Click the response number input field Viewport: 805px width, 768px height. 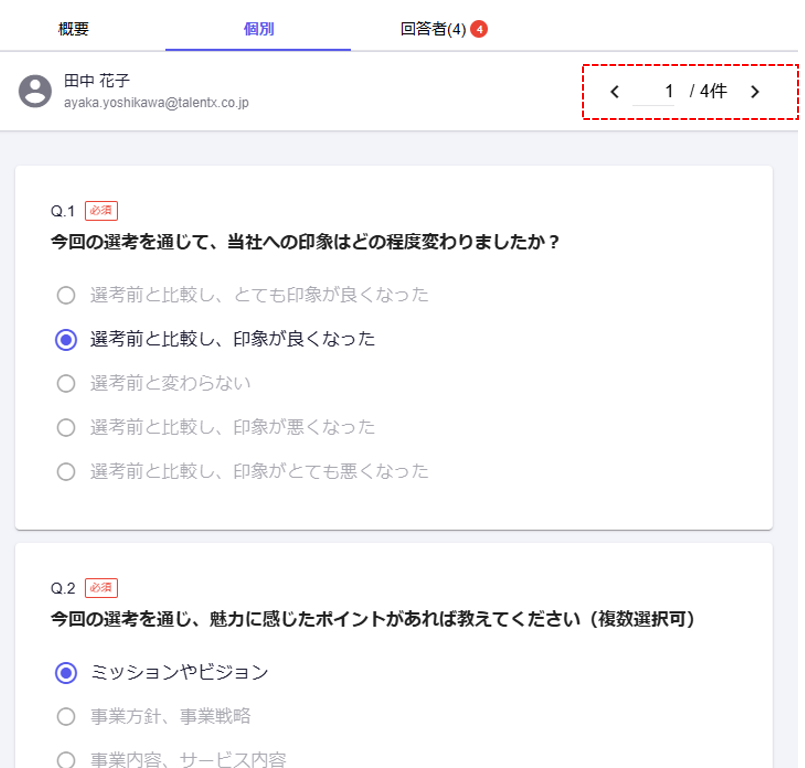pyautogui.click(x=655, y=92)
